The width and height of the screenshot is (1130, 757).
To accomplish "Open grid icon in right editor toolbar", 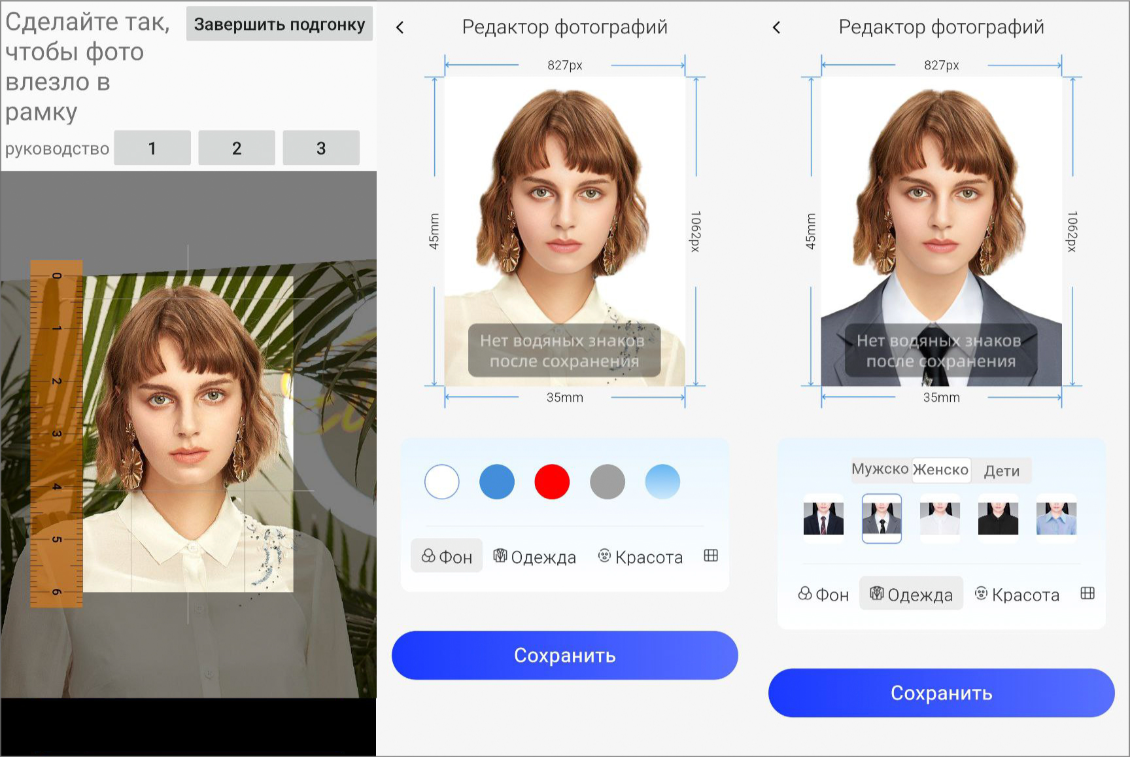I will tap(1087, 594).
